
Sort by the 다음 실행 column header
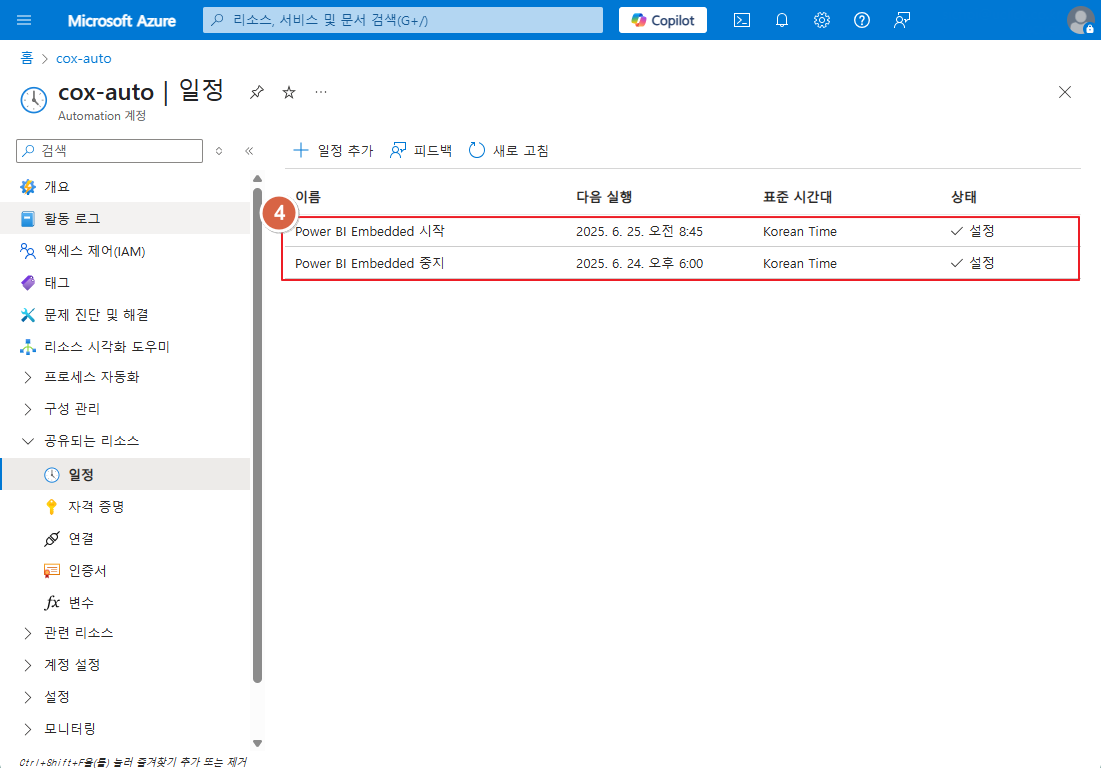pos(604,197)
